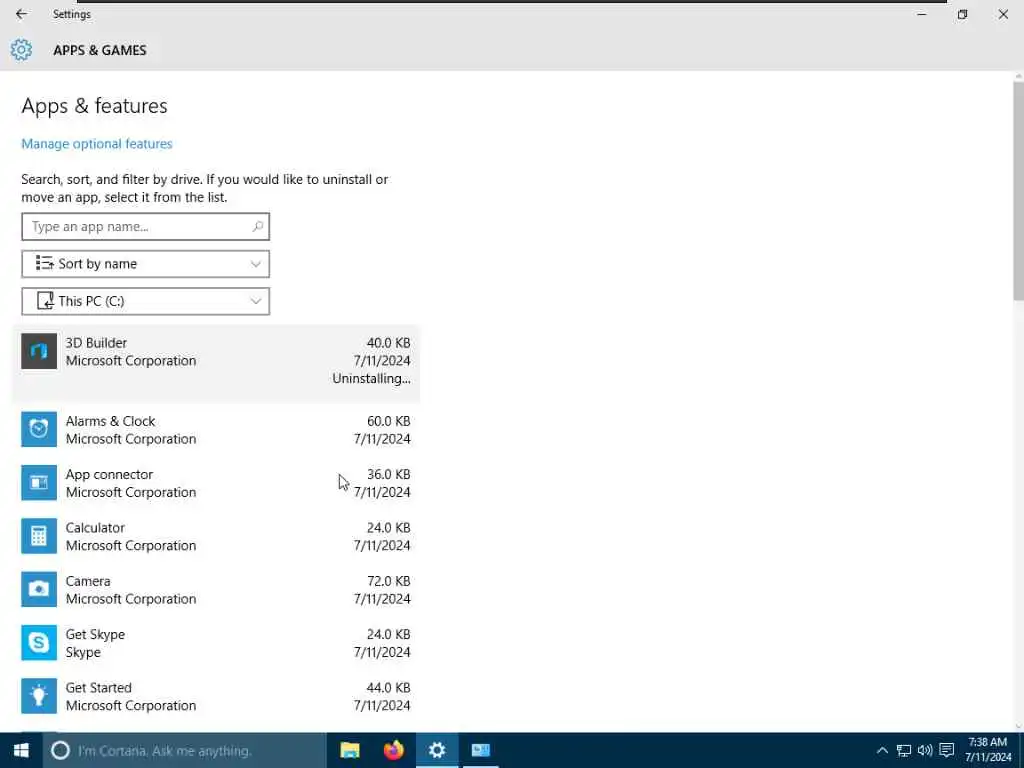Click the Type an app name search field
1024x768 pixels.
click(x=145, y=227)
